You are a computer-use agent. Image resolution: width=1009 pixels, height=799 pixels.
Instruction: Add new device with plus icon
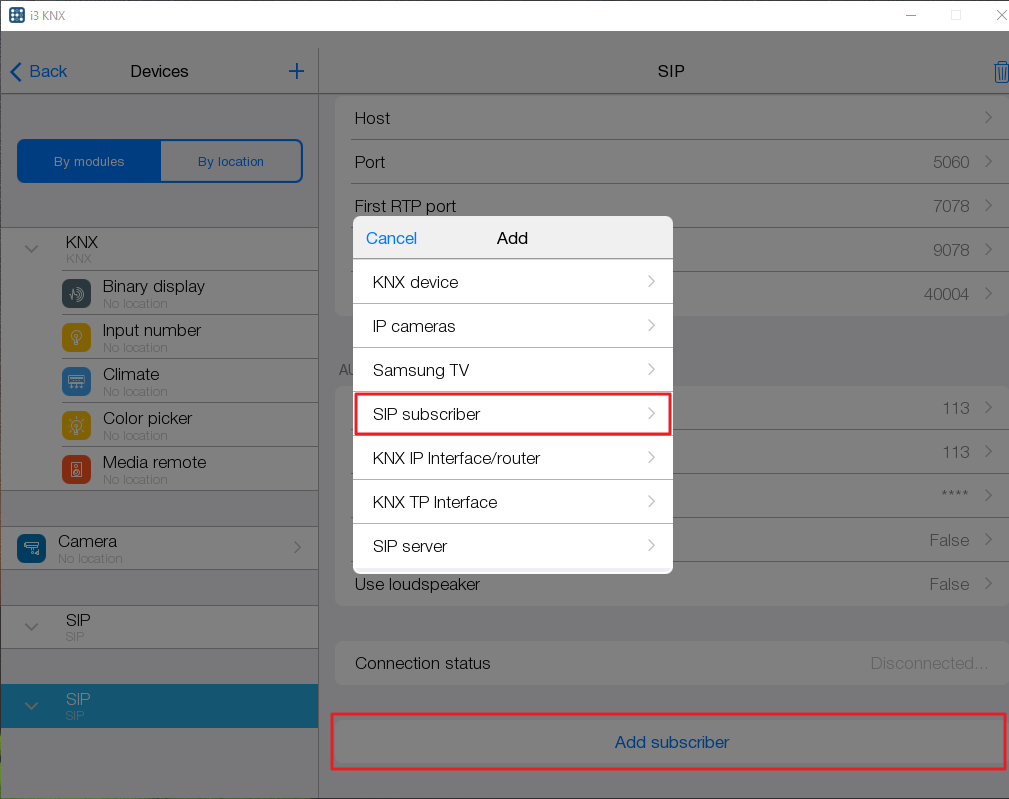pyautogui.click(x=296, y=71)
